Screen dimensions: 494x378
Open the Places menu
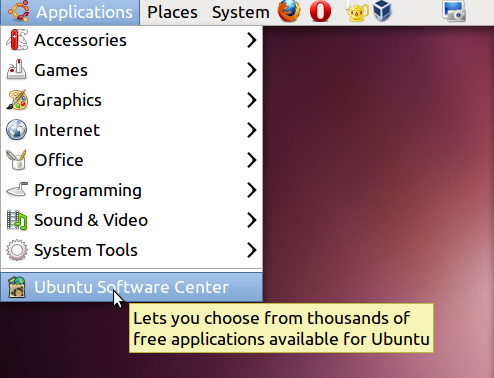pos(172,12)
